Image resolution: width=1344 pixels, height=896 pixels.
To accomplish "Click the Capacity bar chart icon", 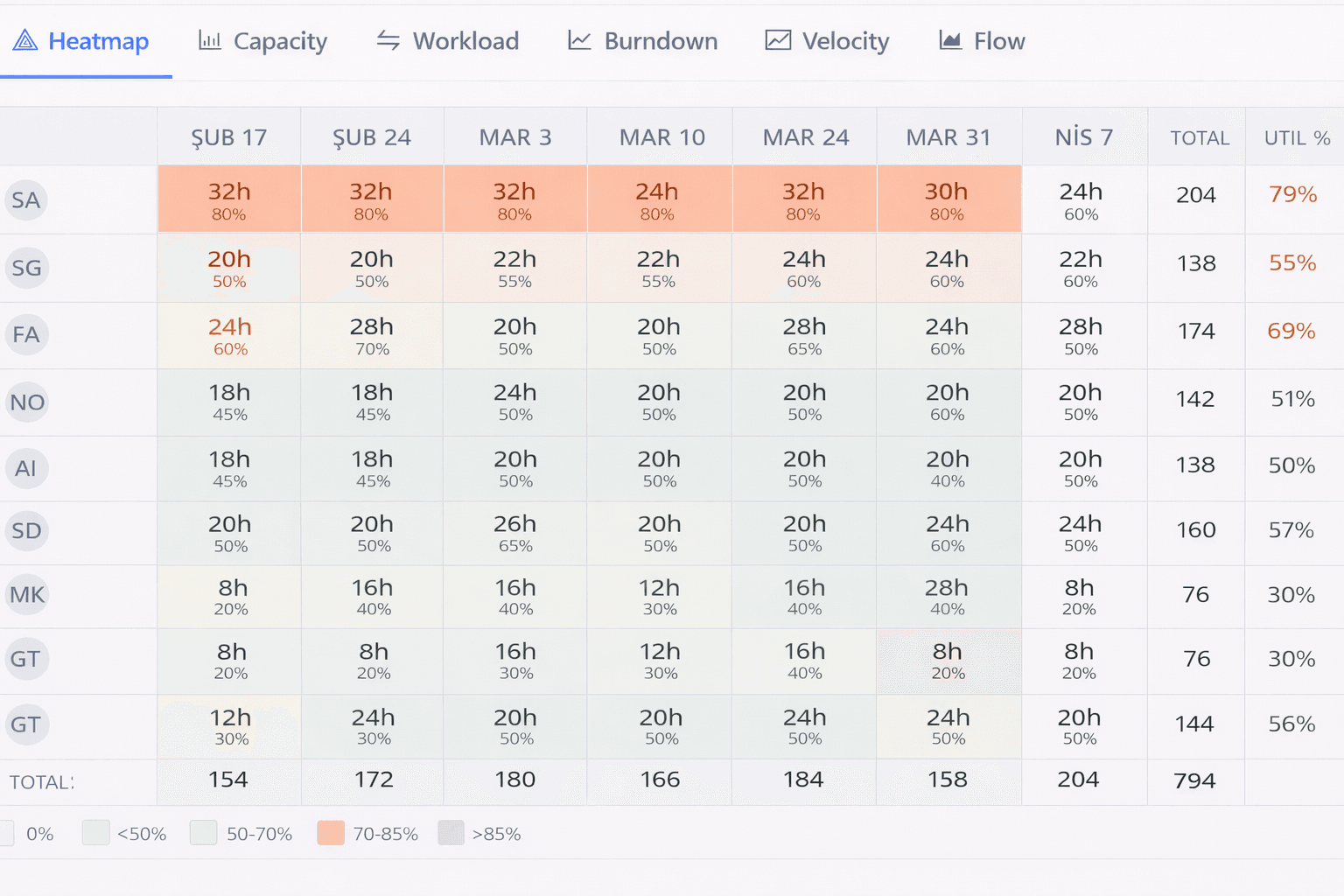I will point(210,40).
